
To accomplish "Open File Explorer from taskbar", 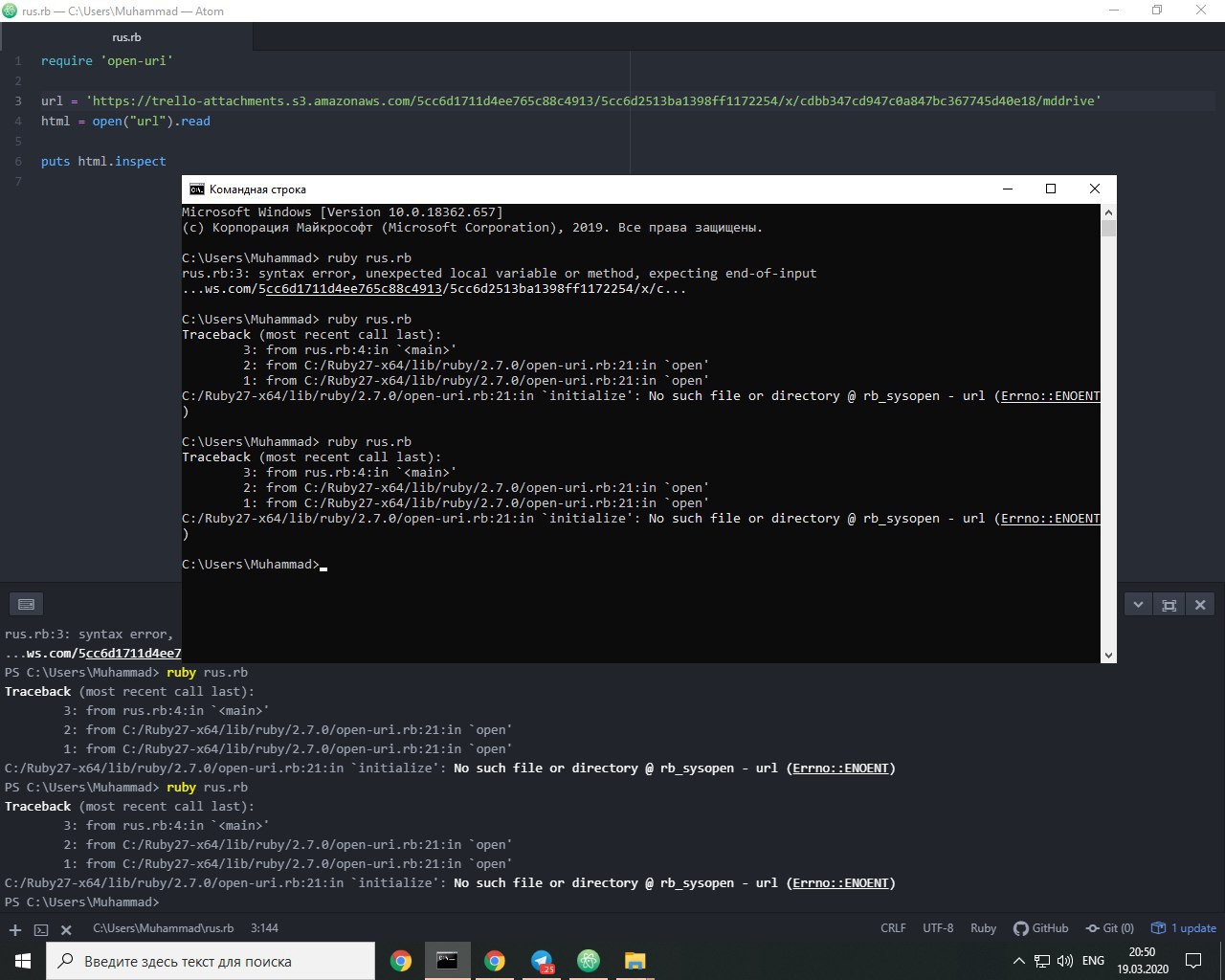I will pyautogui.click(x=635, y=961).
